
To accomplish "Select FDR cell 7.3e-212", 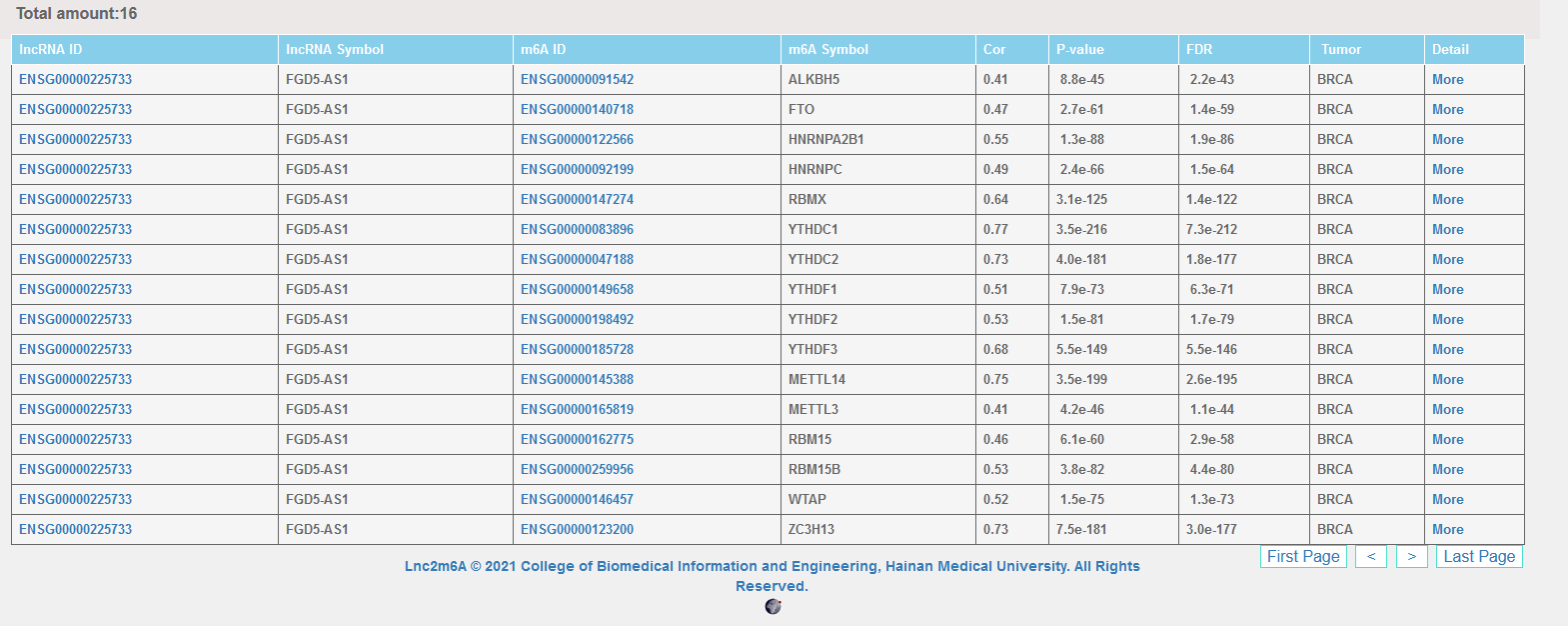I will tap(1244, 229).
